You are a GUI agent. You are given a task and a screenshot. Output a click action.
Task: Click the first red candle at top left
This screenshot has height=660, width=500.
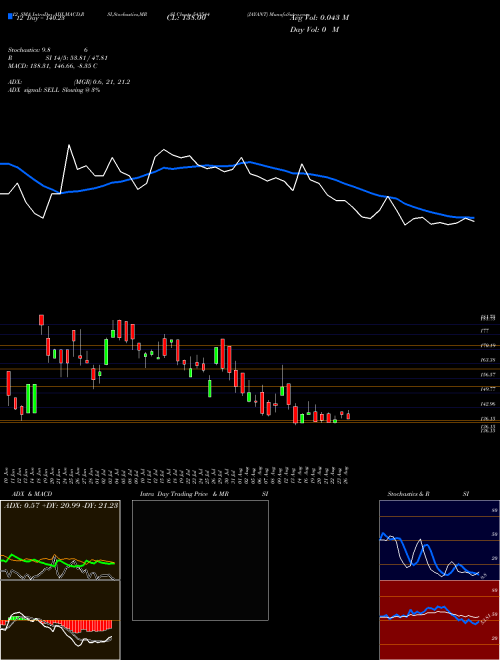pyautogui.click(x=41, y=320)
